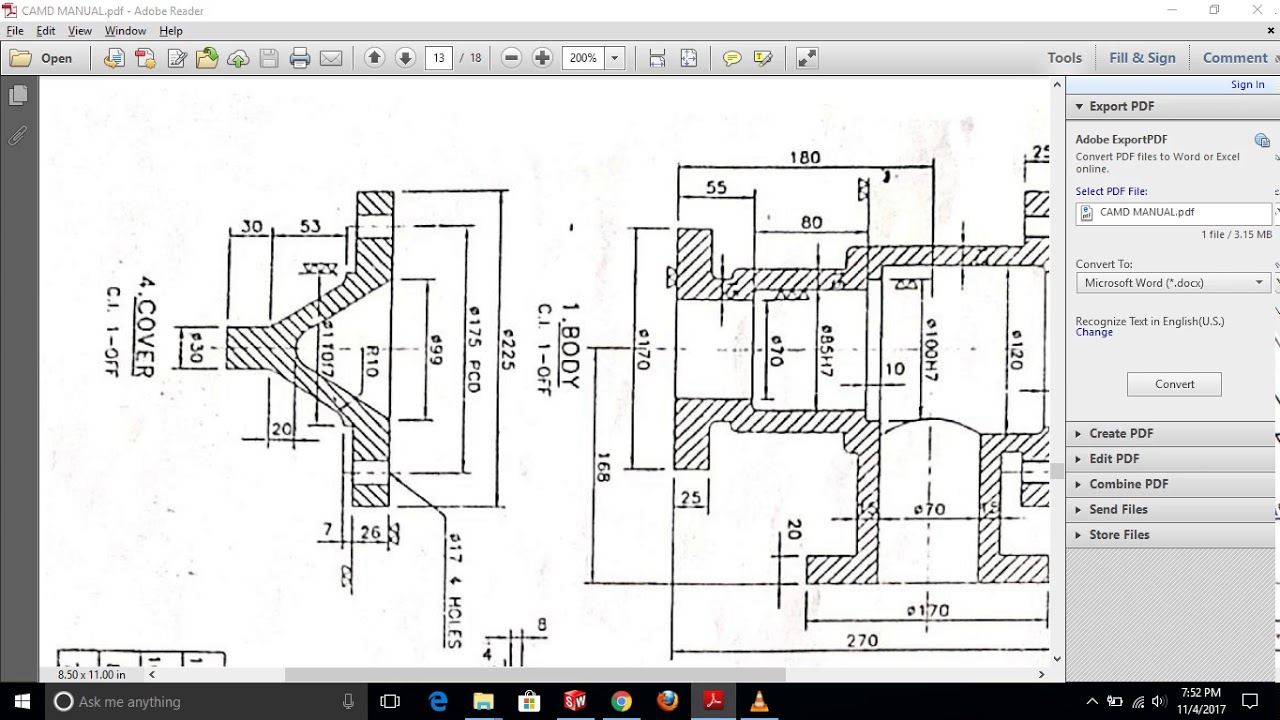Add a sticky note comment
The image size is (1280, 720).
[732, 58]
